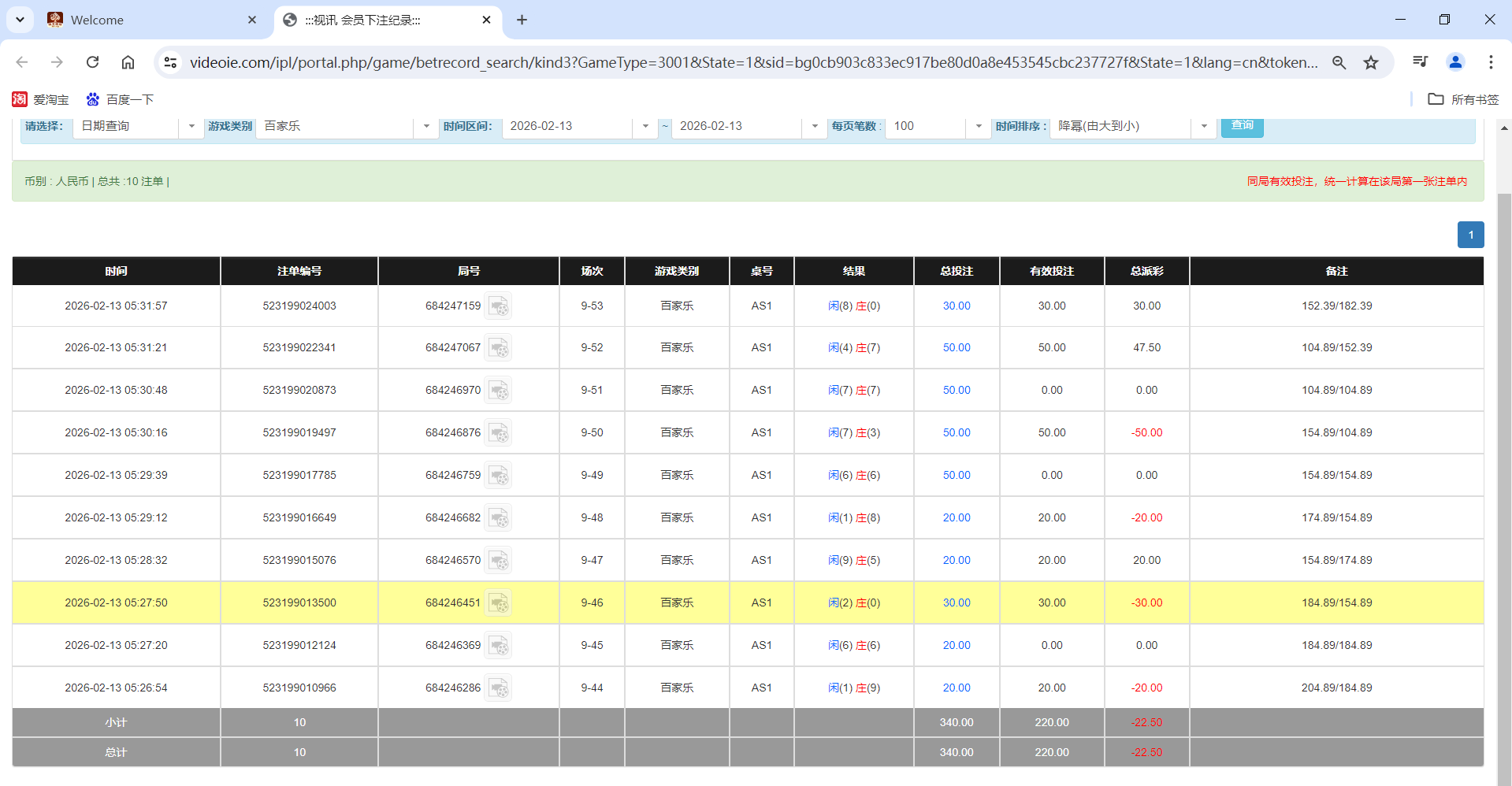
Task: Open 爱淘宝 from the bookmarks bar
Action: tap(39, 99)
